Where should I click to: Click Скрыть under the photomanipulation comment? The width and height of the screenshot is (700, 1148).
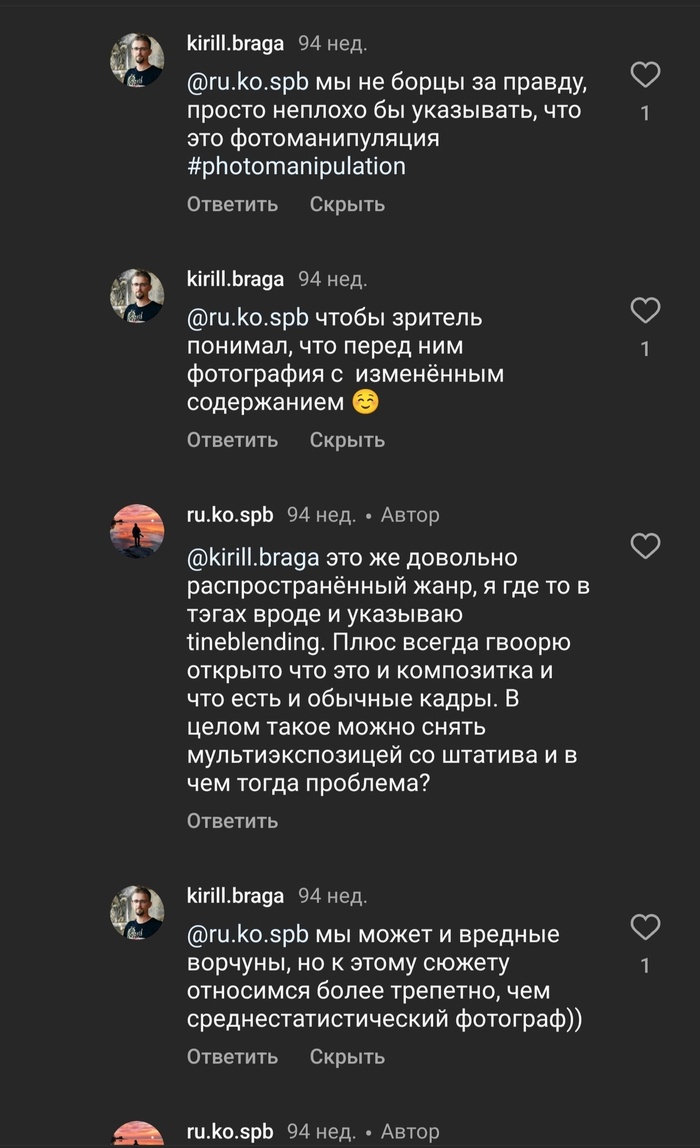pos(347,204)
